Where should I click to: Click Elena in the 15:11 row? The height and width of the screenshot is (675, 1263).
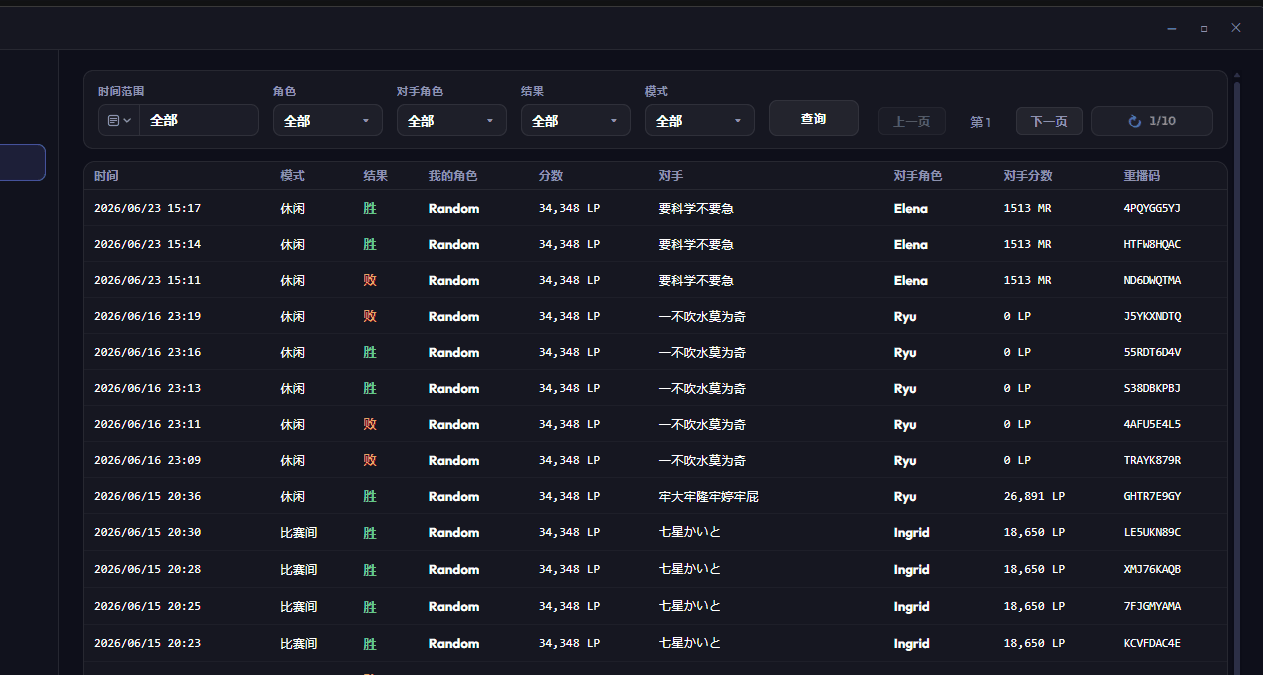911,281
